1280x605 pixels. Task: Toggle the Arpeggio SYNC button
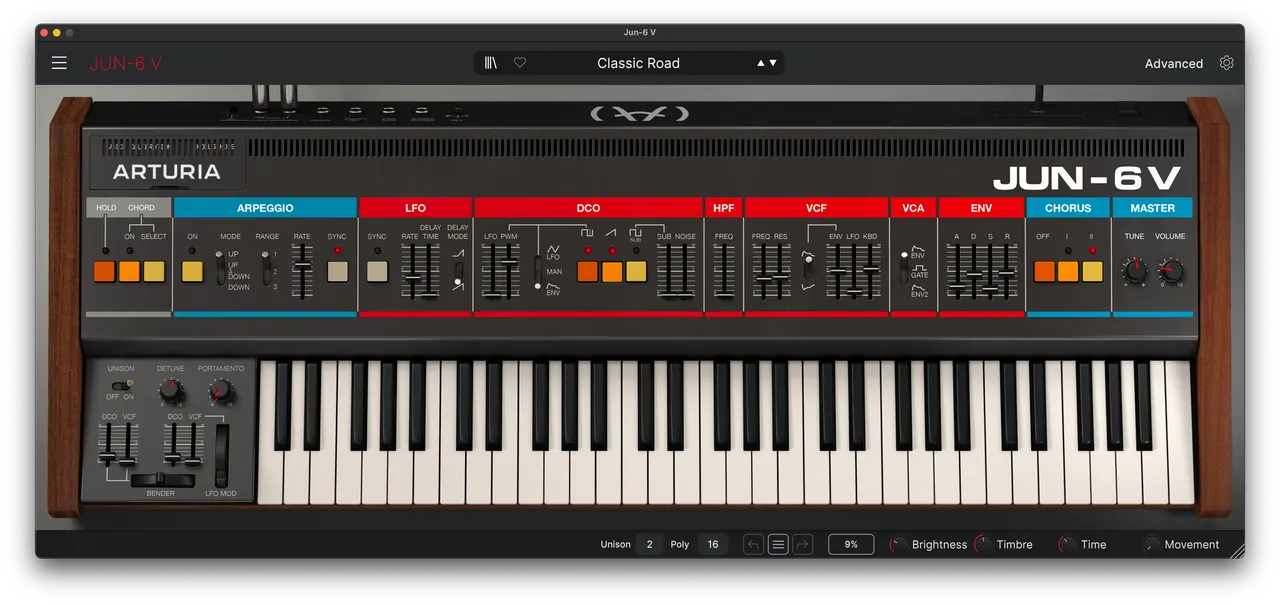[x=337, y=271]
